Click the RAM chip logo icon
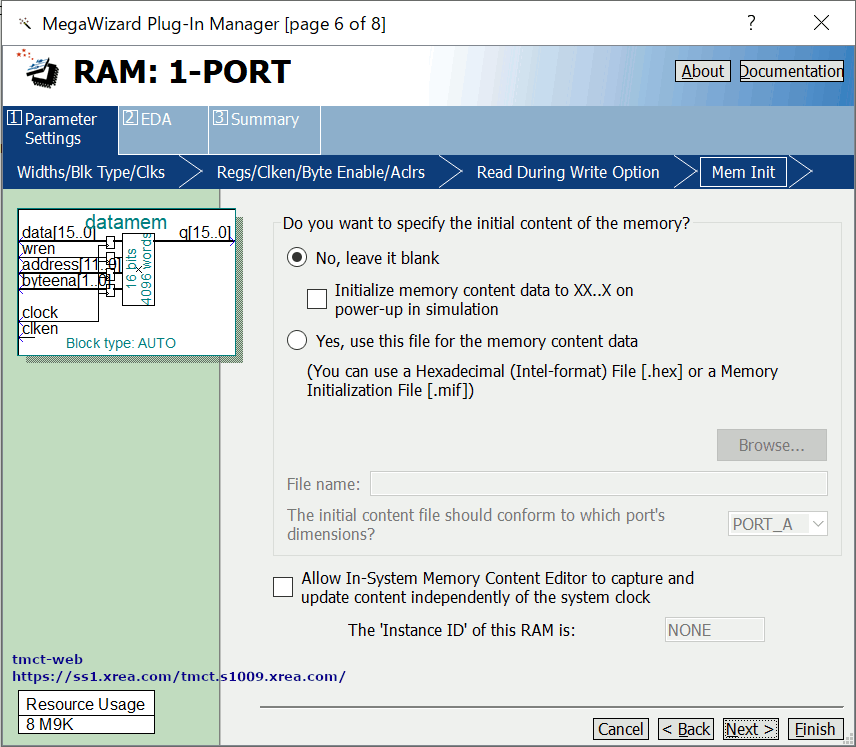 coord(39,69)
